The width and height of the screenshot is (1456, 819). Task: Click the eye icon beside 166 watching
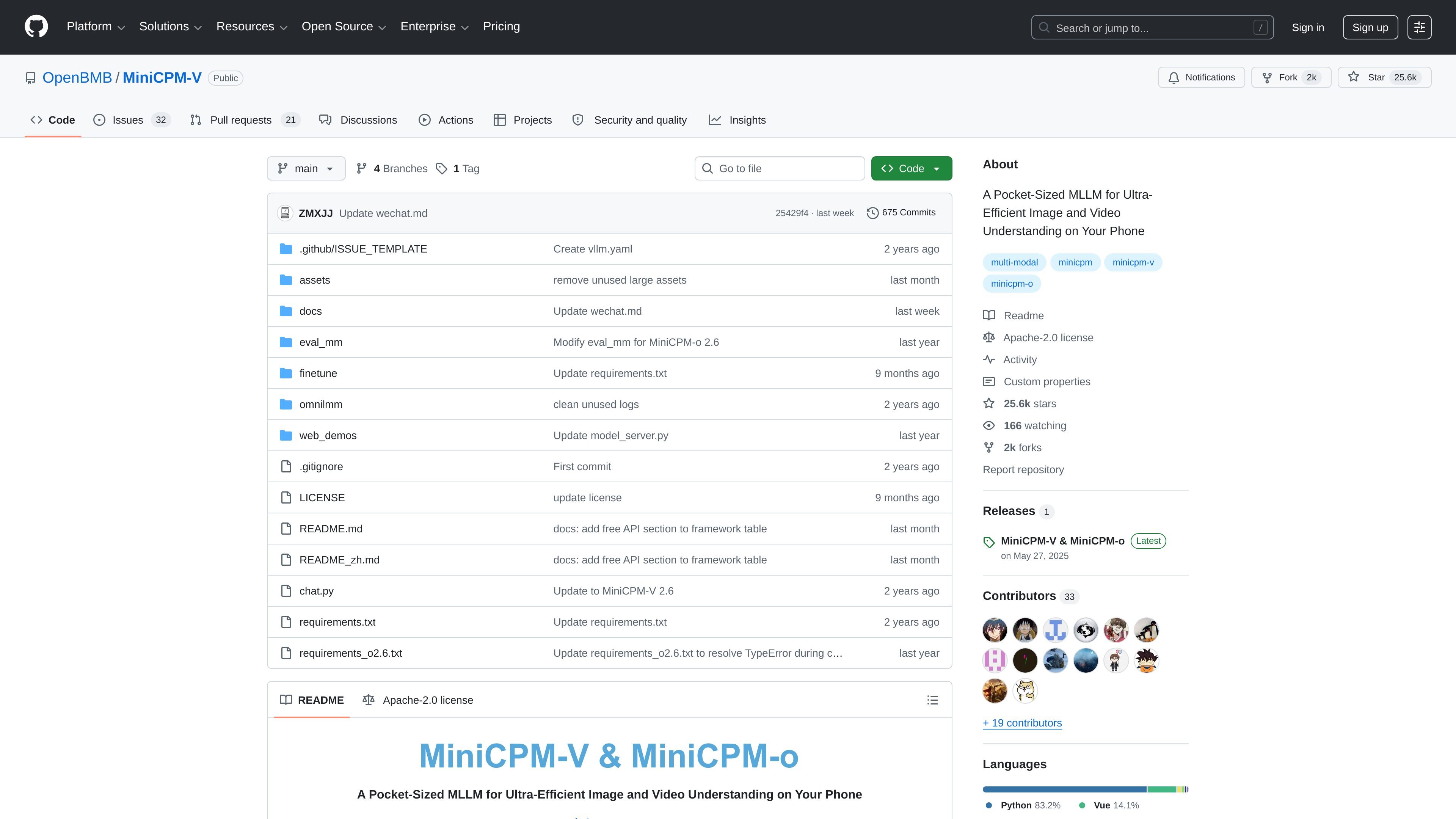coord(988,425)
